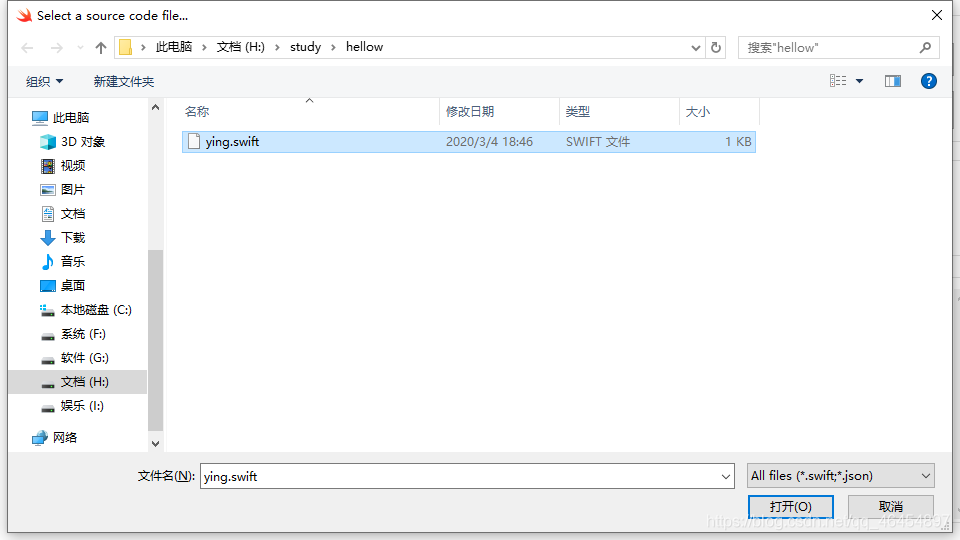Select 文档 (H:) in the address breadcrumb

pos(241,47)
